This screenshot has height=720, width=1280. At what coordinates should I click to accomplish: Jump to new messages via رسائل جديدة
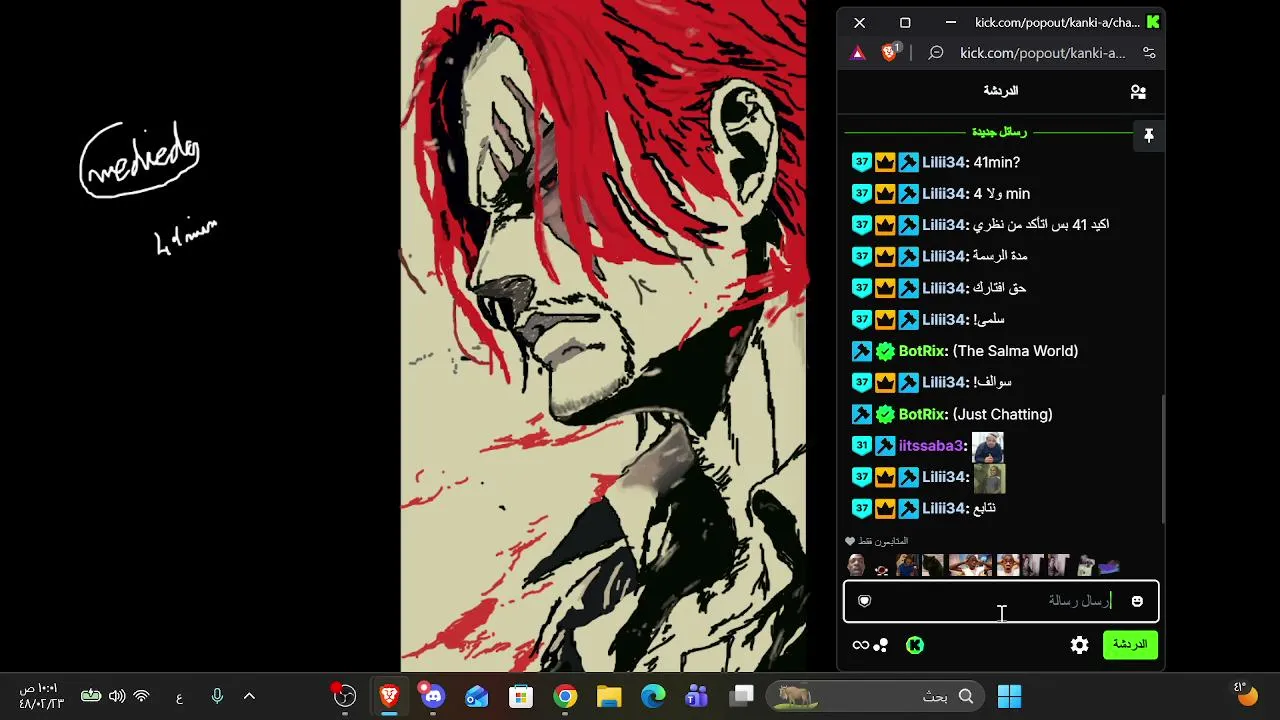[999, 132]
